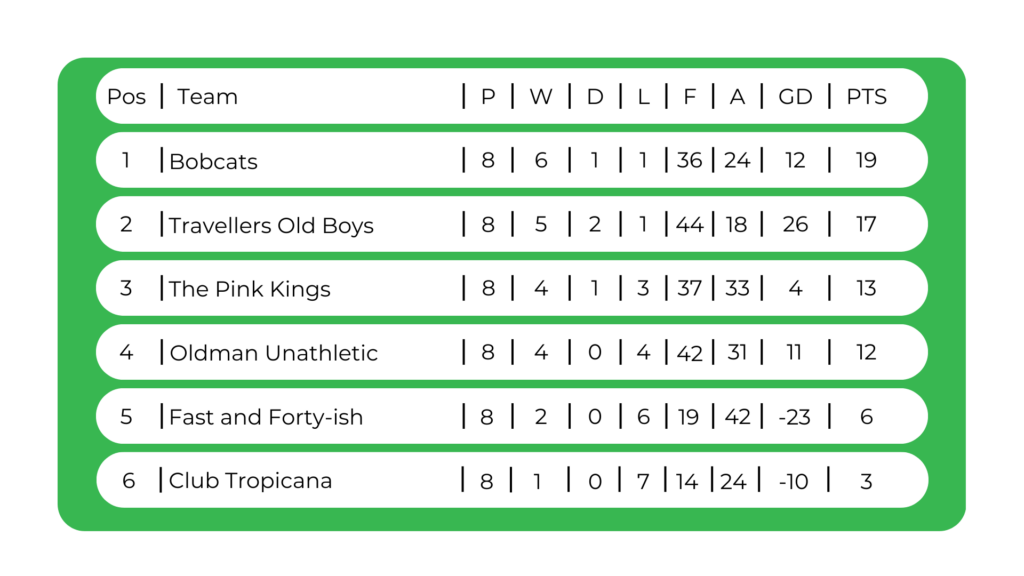Select Fast and Forty-ish goal difference -23
1024x576 pixels.
tap(793, 417)
